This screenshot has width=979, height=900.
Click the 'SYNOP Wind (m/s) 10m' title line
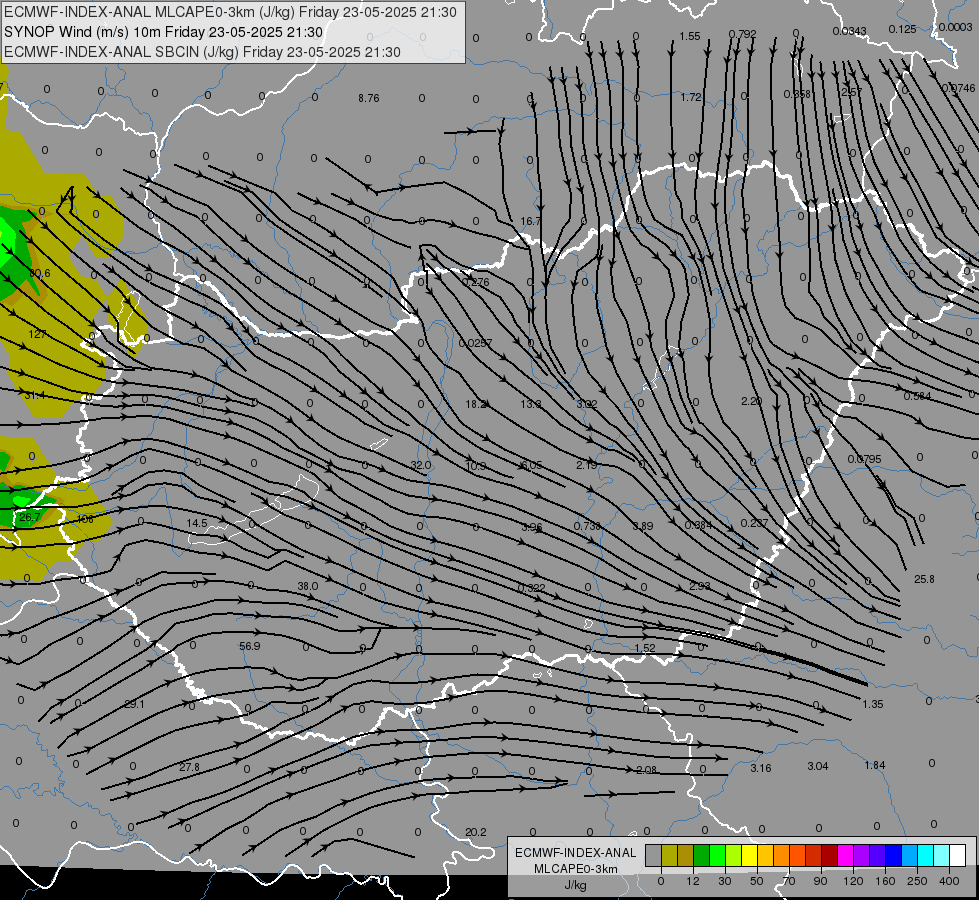coord(164,32)
